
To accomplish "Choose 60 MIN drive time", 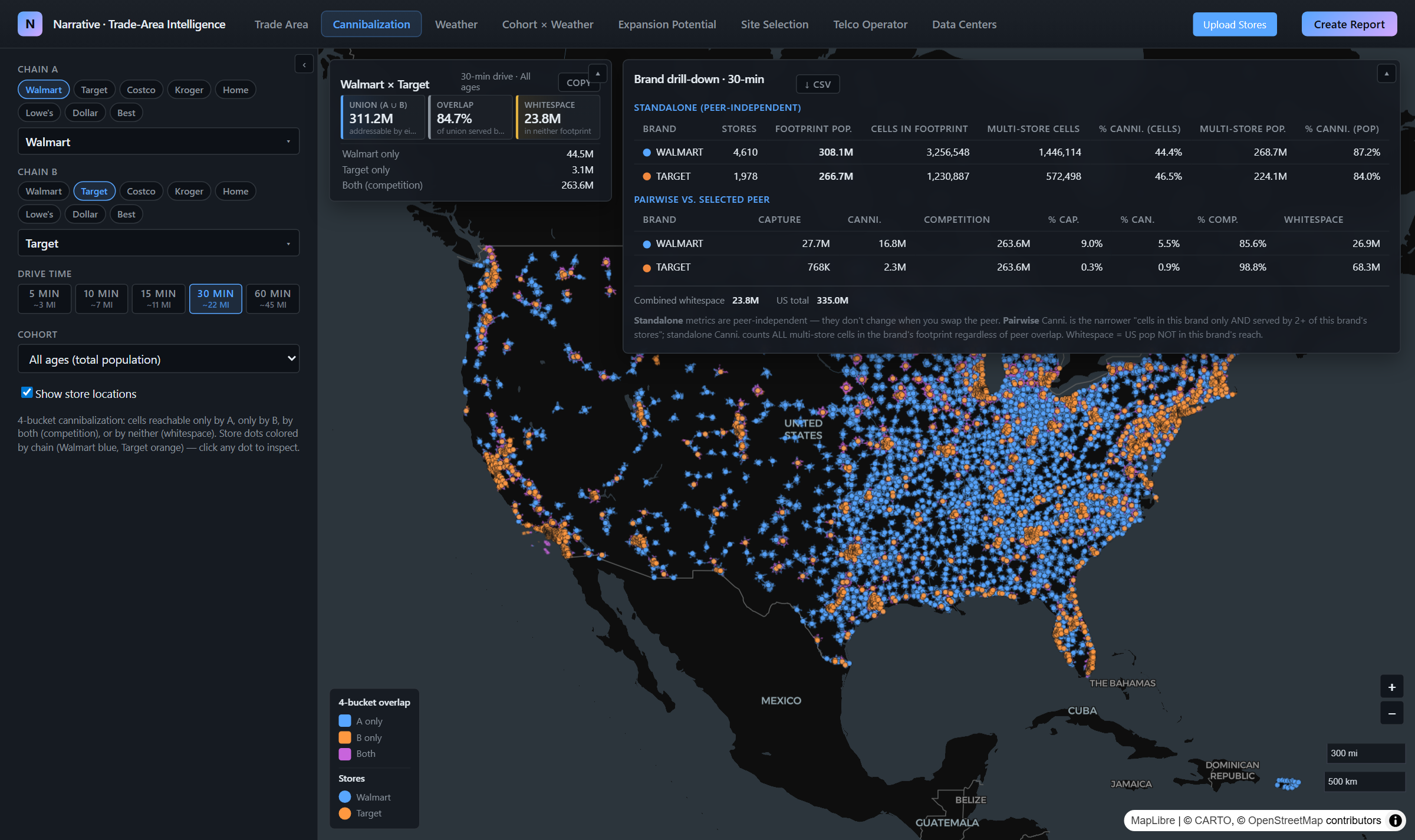I will coord(273,299).
